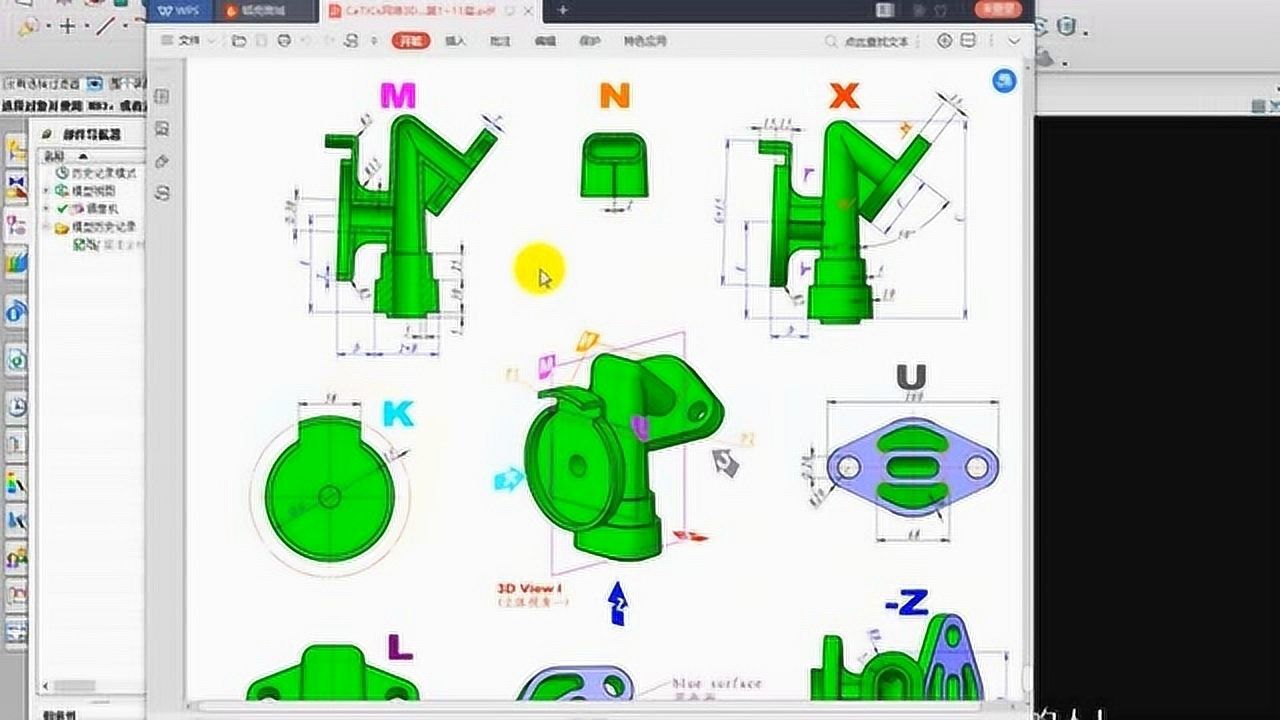1280x720 pixels.
Task: Click the open folder icon in WPS toolbar
Action: click(x=239, y=41)
